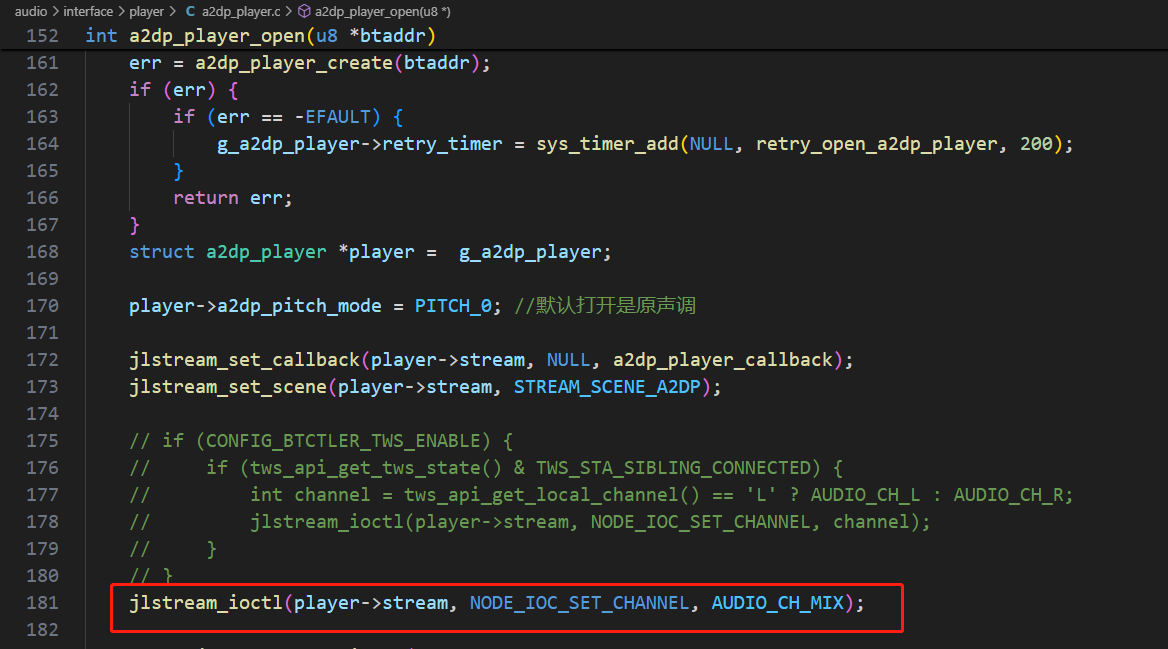Click the 'EFAULT' constant
The image size is (1168, 649).
click(x=337, y=117)
